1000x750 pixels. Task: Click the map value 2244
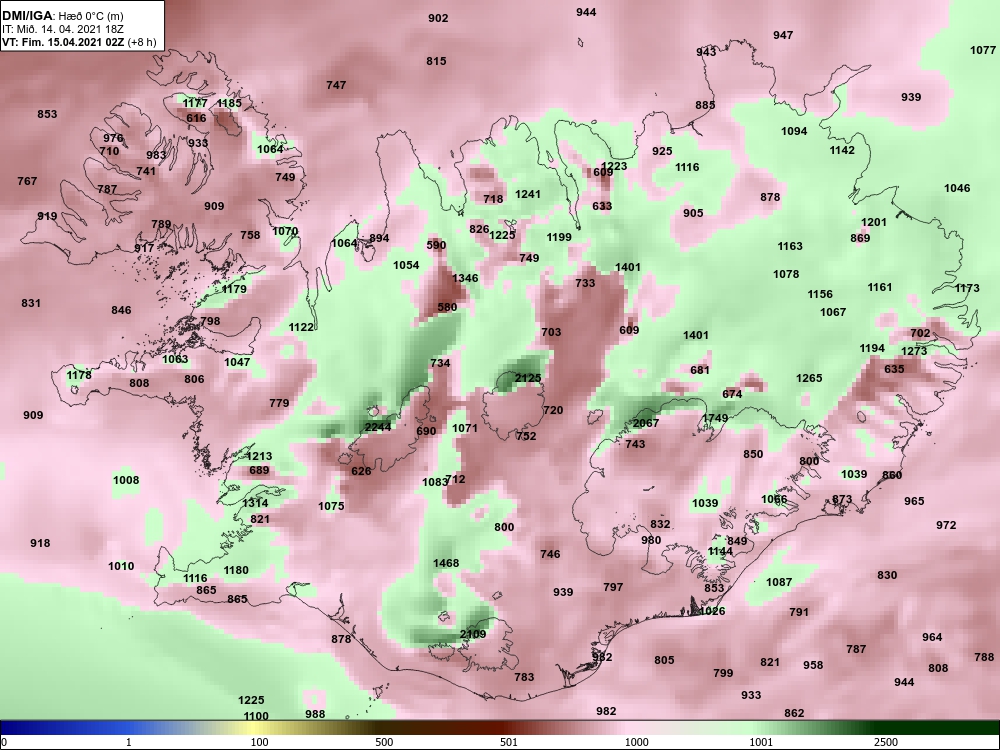[x=378, y=427]
